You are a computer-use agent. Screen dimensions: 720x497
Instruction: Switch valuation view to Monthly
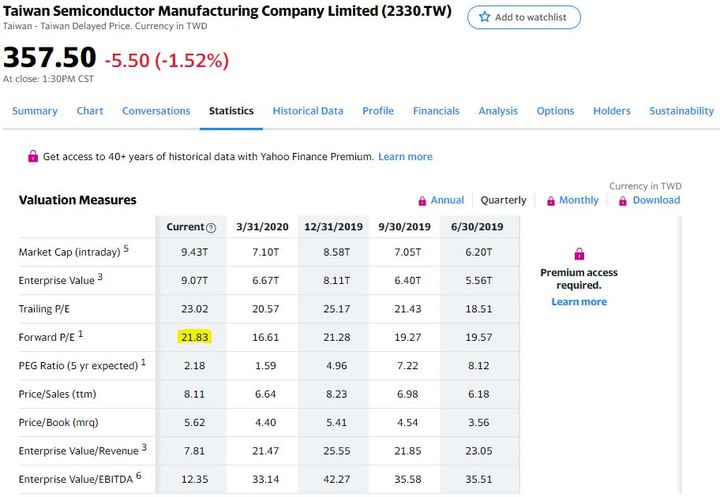click(x=579, y=200)
